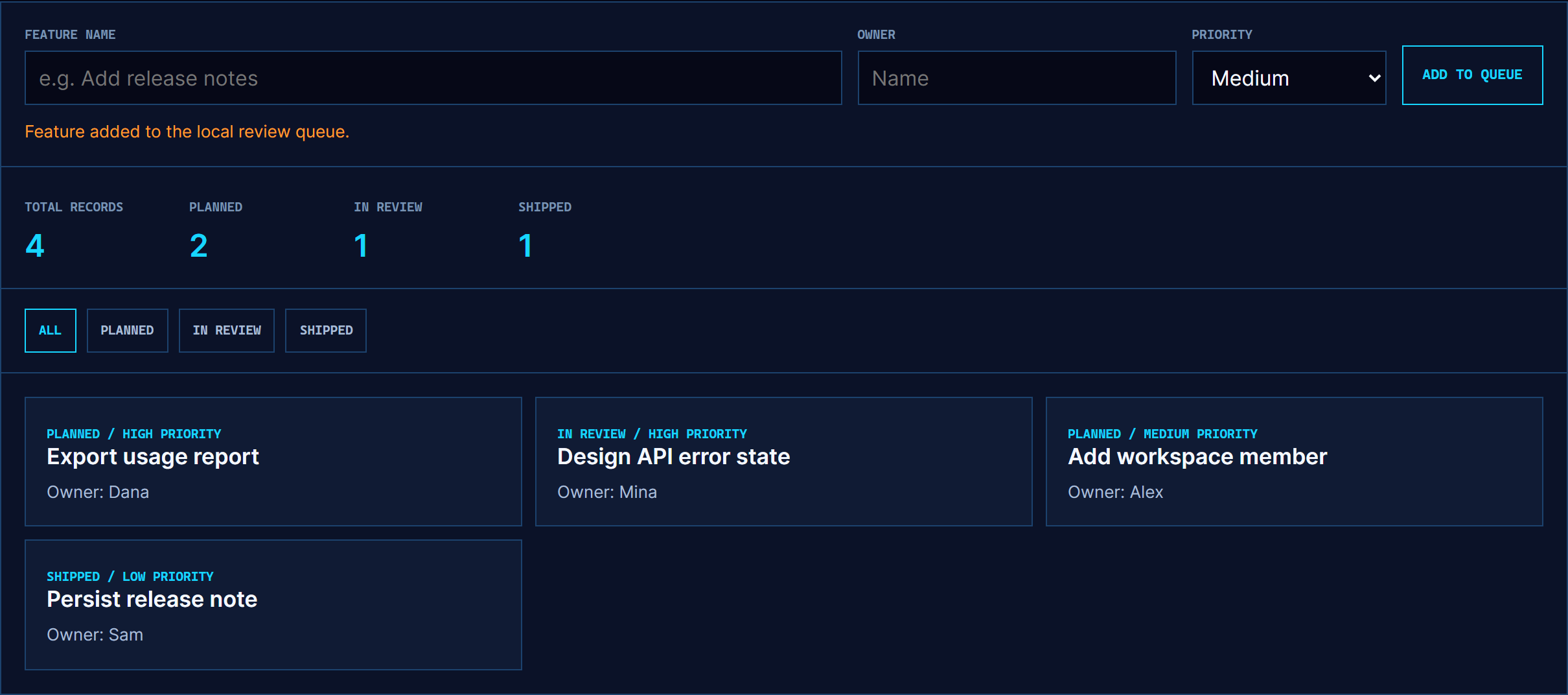This screenshot has height=695, width=1568.
Task: Click the Feature Name input field
Action: [x=433, y=78]
